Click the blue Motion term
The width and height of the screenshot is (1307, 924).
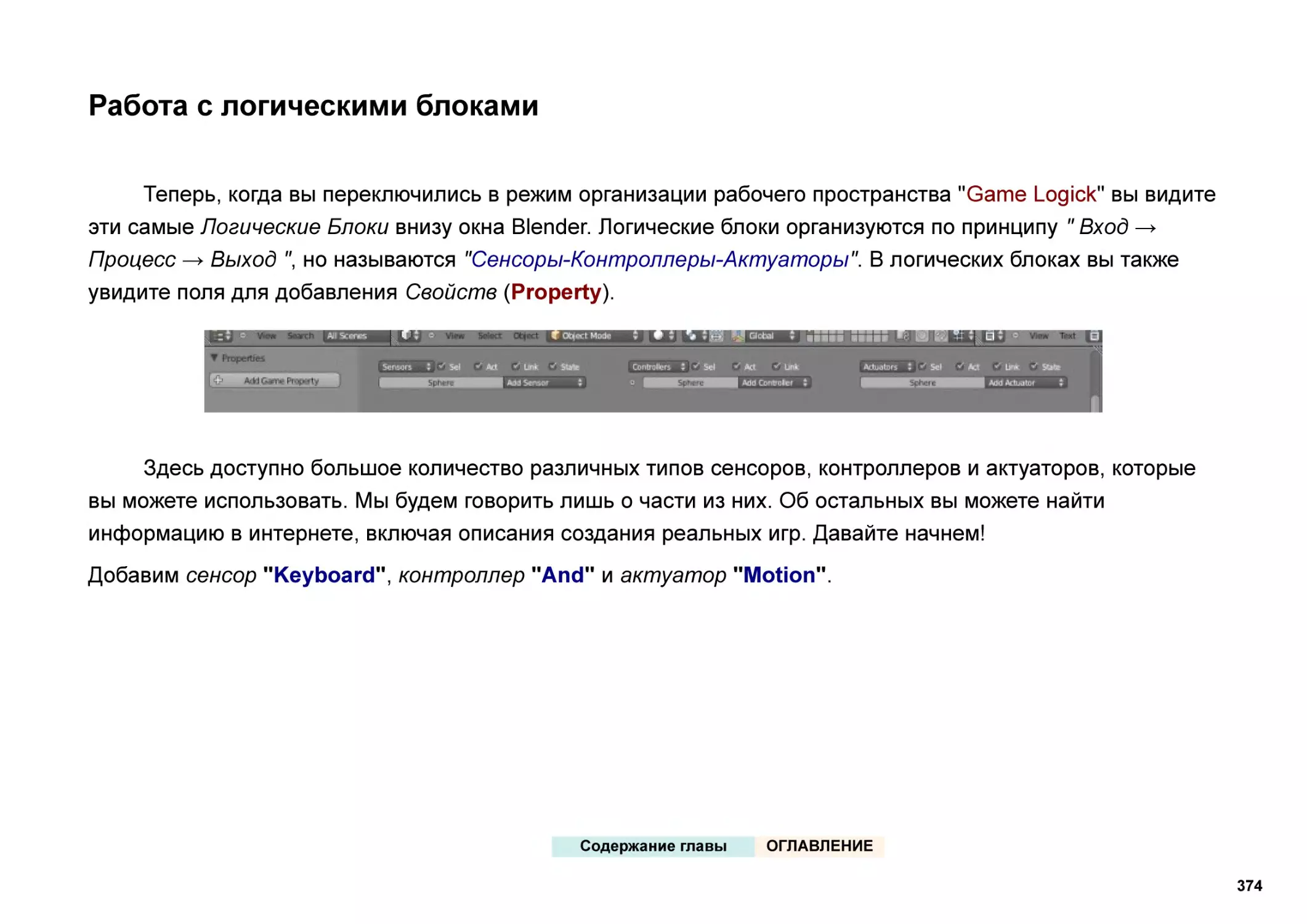click(779, 575)
